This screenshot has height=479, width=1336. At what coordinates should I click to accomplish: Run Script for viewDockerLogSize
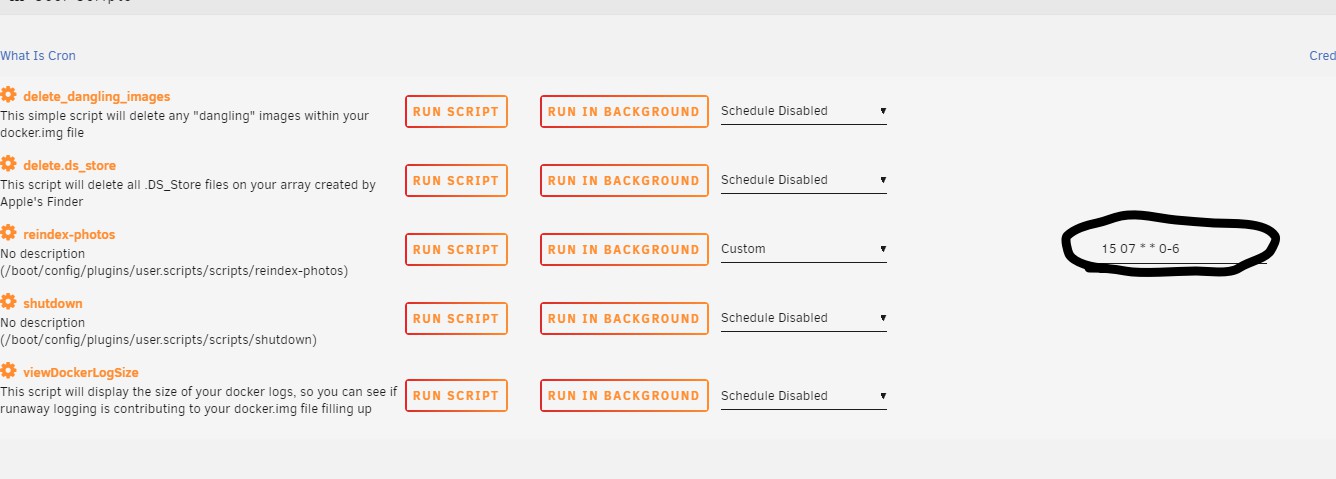(456, 396)
